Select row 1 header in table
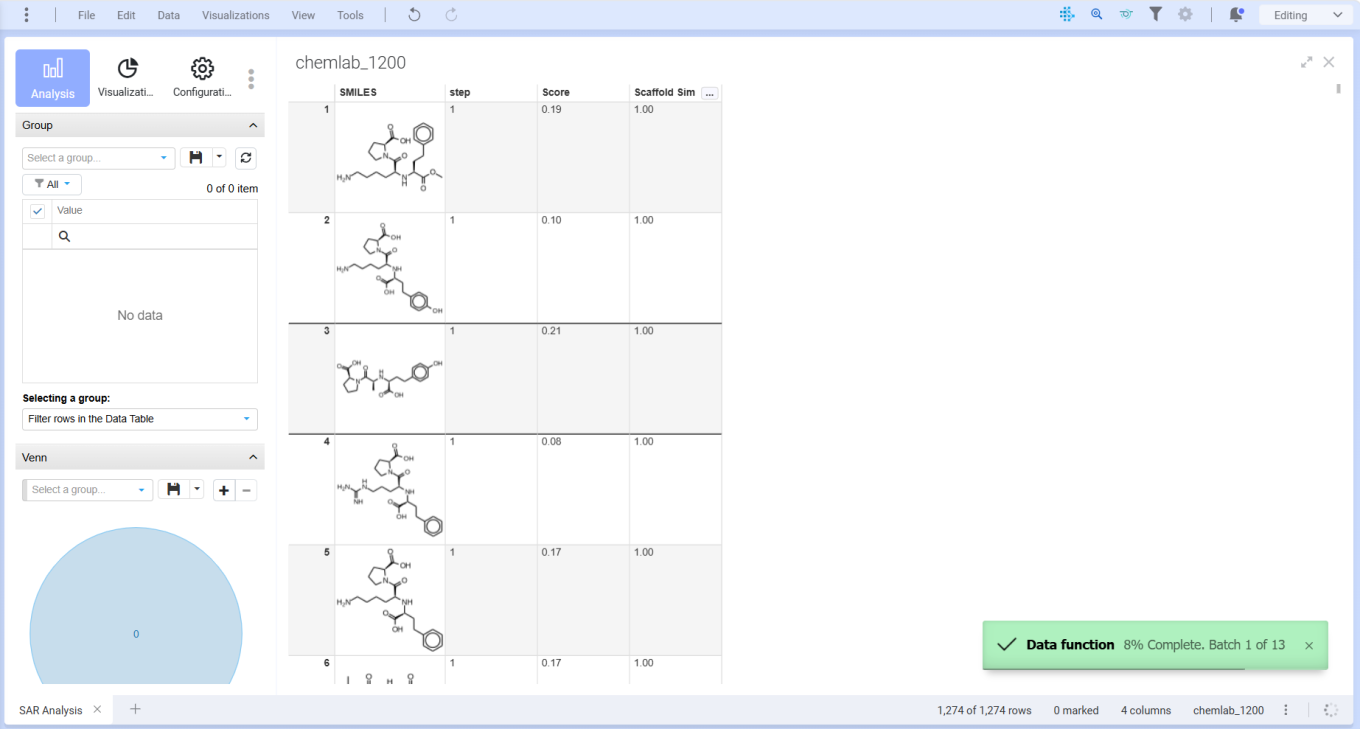The height and width of the screenshot is (729, 1360). pyautogui.click(x=311, y=157)
